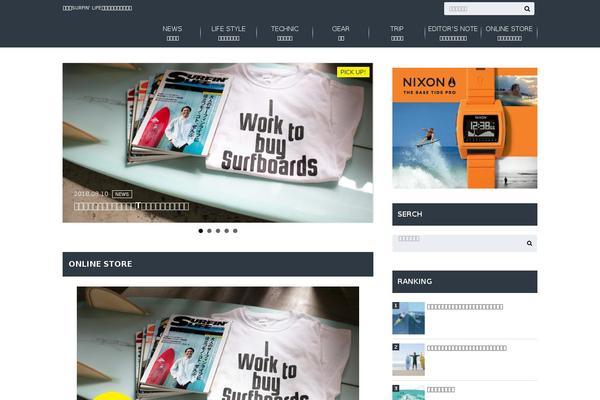Open ranking number 2 article title

[x=467, y=348]
